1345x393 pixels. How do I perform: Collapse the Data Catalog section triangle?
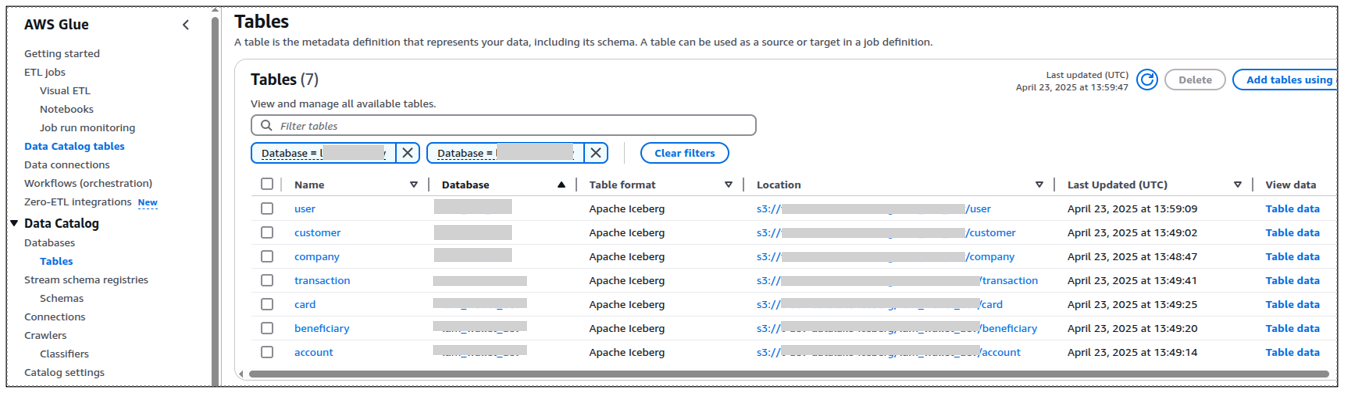(14, 223)
